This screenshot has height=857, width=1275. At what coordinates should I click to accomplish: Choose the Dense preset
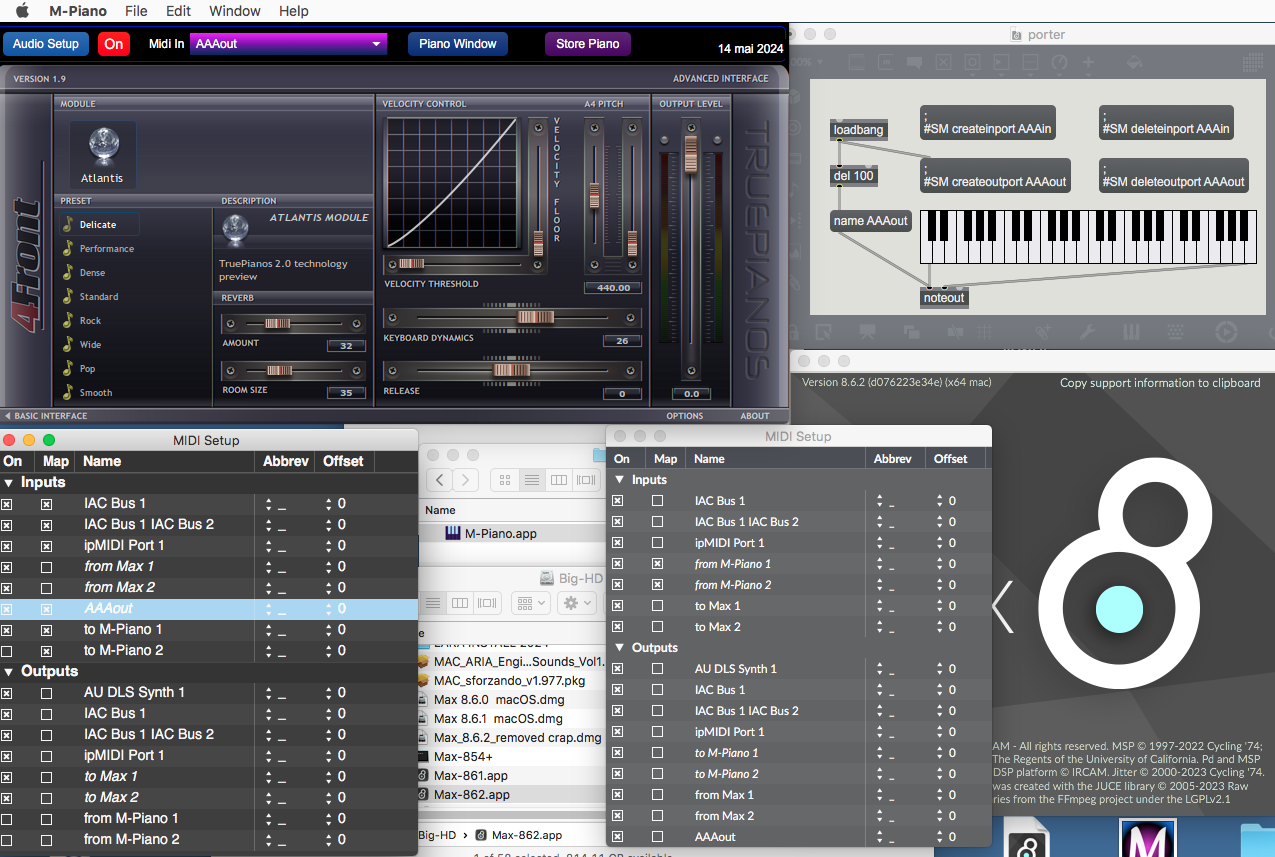click(x=92, y=273)
